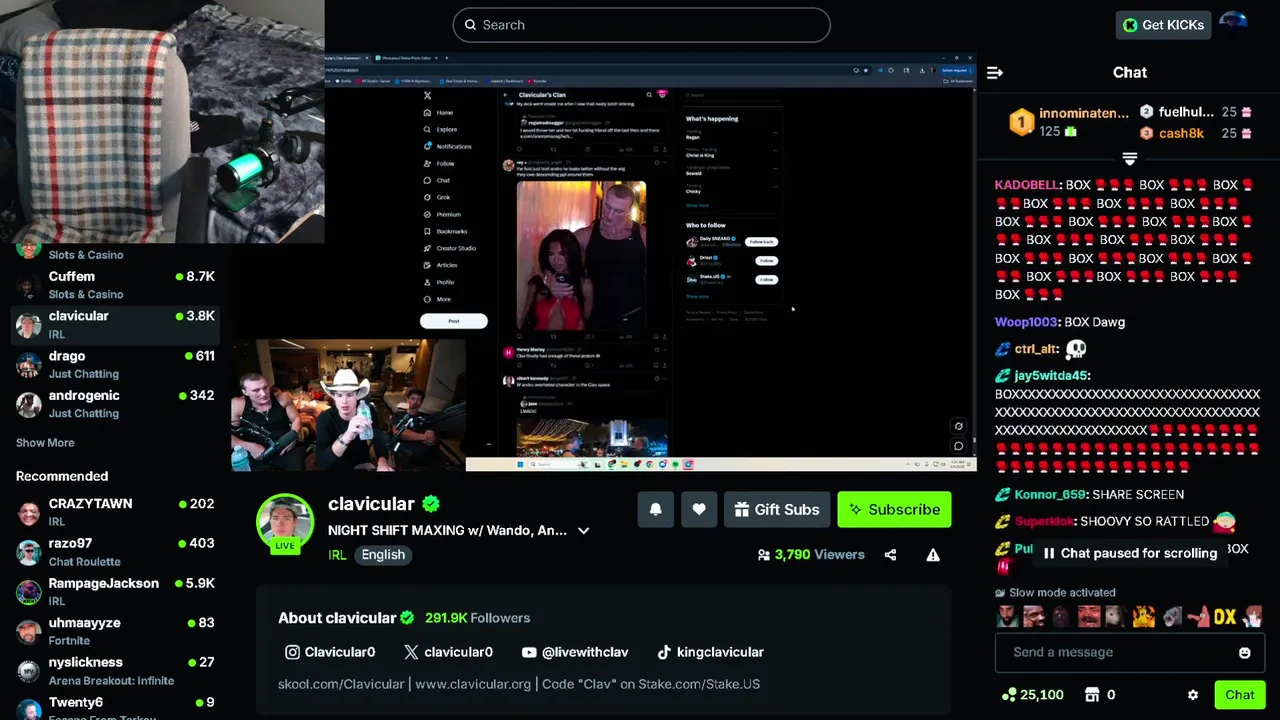This screenshot has width=1280, height=720.
Task: Click the clavicular live channel avatar
Action: pos(285,523)
